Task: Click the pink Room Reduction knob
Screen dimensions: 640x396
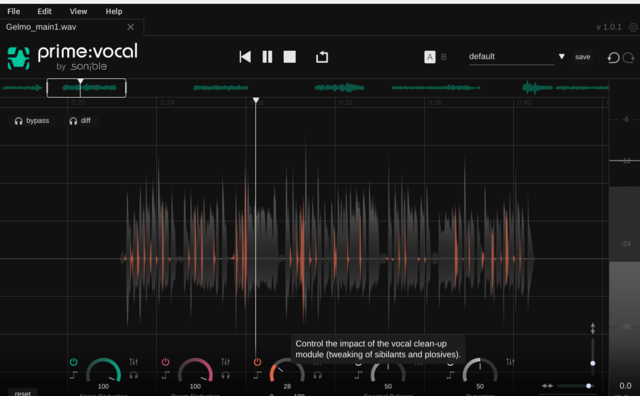Action: 195,370
